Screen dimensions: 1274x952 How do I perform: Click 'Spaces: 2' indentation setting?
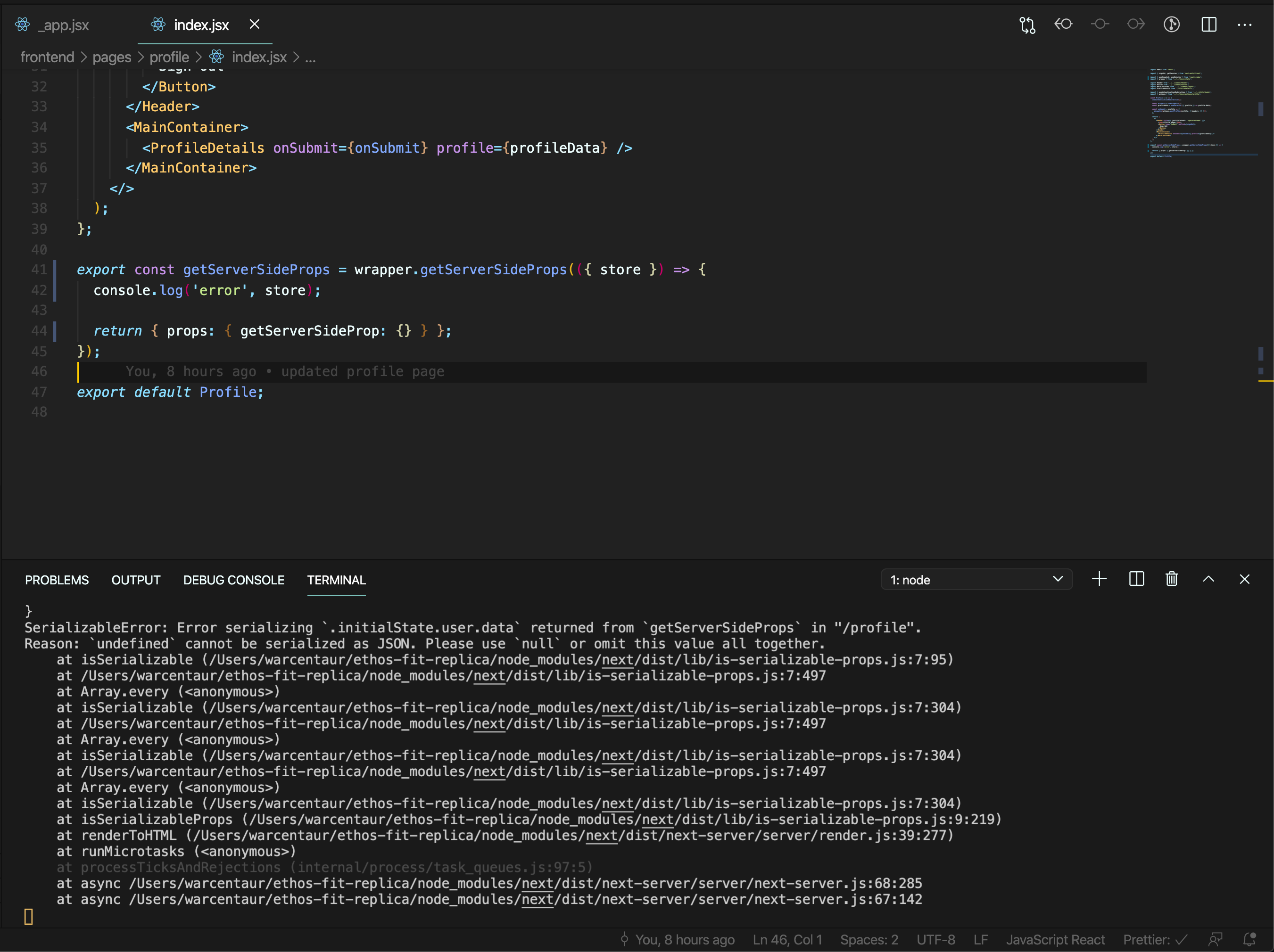tap(869, 939)
